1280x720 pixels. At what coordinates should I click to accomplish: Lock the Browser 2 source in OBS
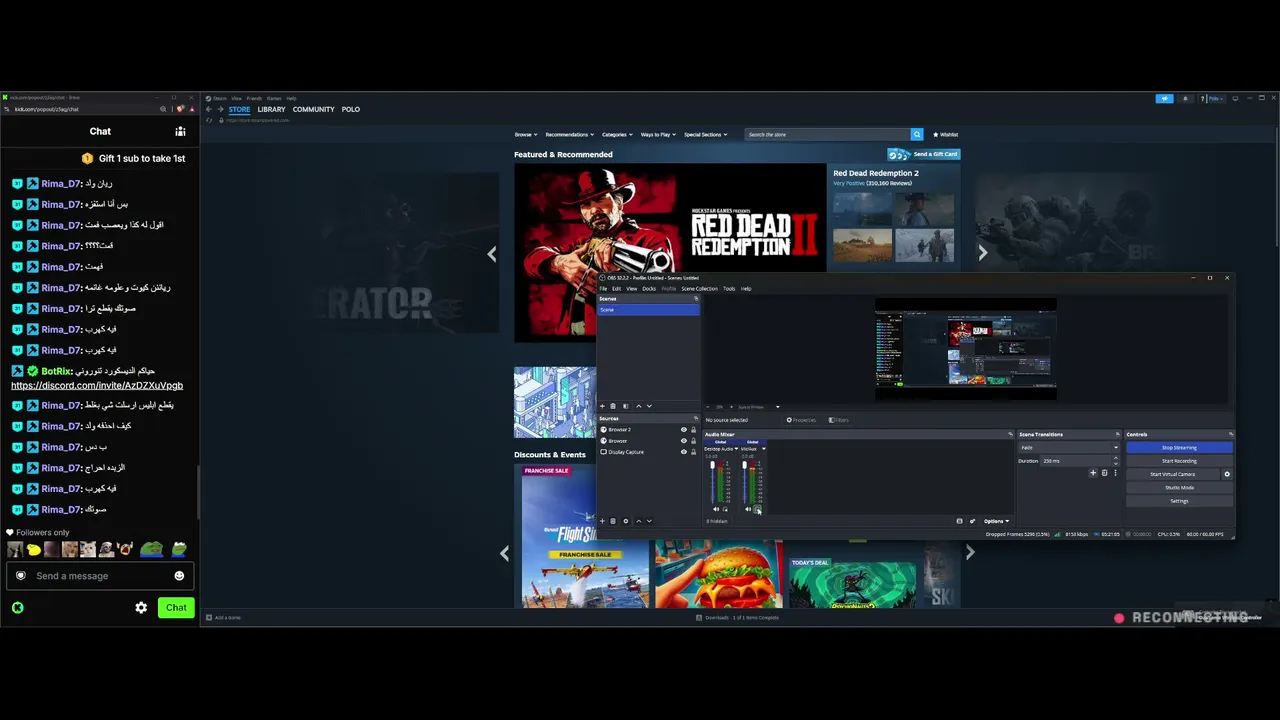point(693,430)
